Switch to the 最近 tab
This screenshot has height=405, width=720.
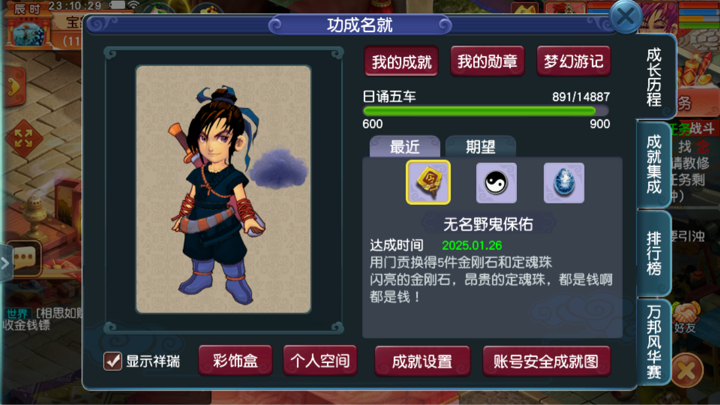point(405,147)
